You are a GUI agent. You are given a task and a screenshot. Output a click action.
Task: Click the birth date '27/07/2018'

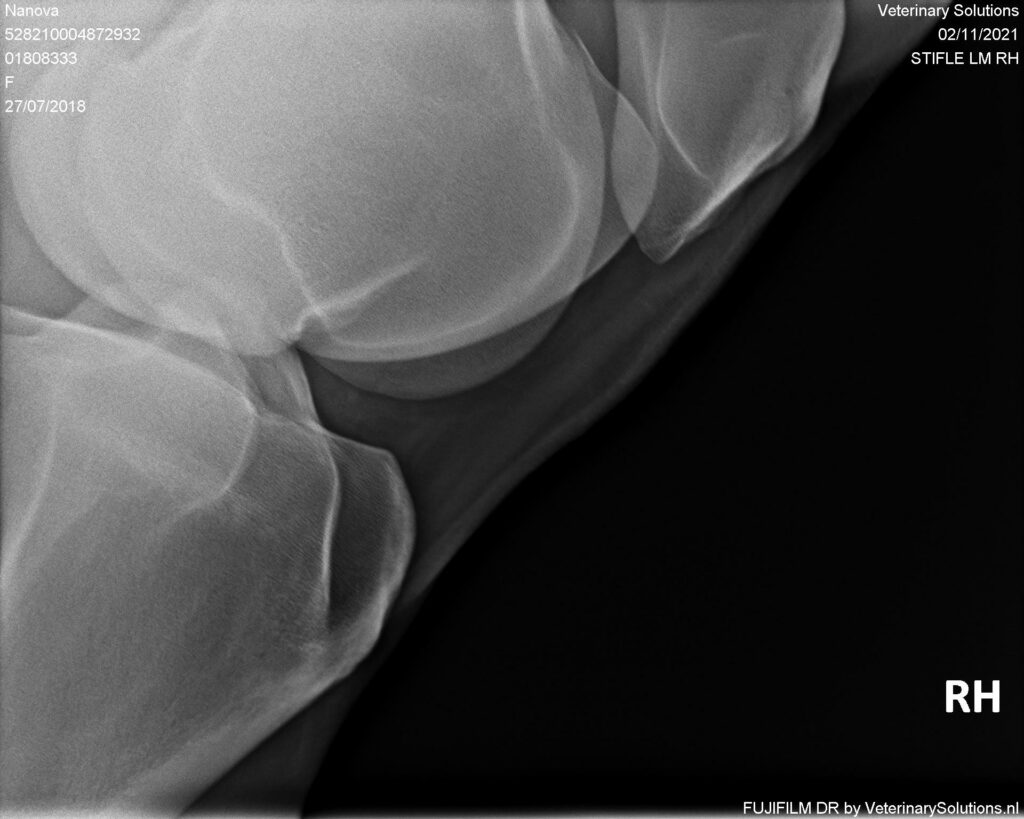coord(45,106)
